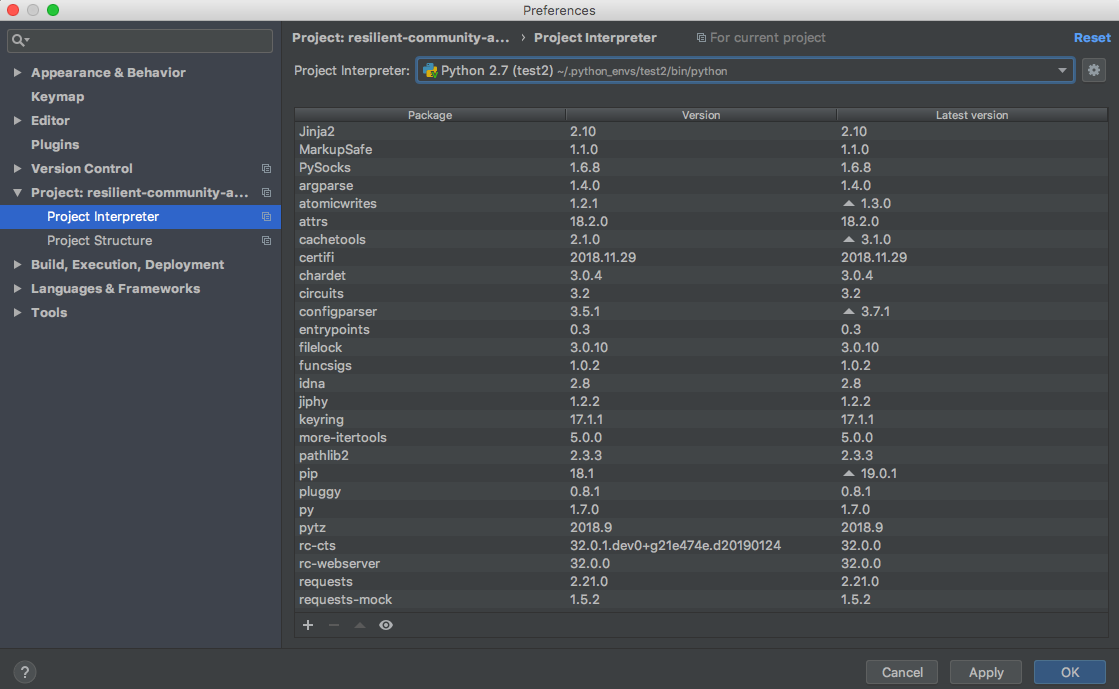Expand Appearance & Behavior section
Viewport: 1119px width, 689px height.
[x=17, y=72]
